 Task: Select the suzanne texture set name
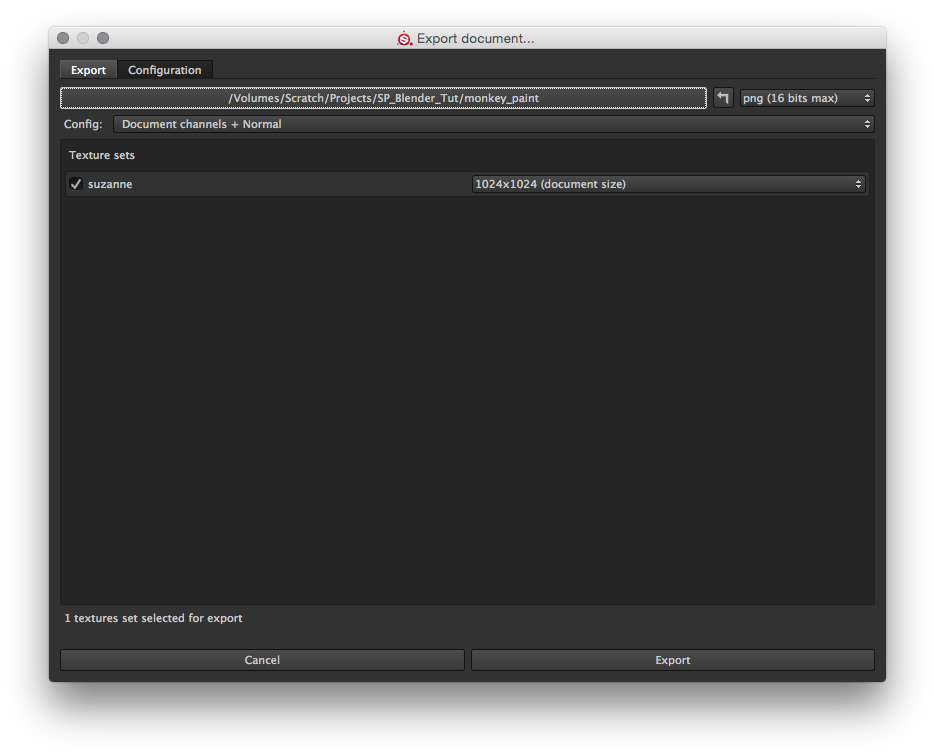pos(110,184)
